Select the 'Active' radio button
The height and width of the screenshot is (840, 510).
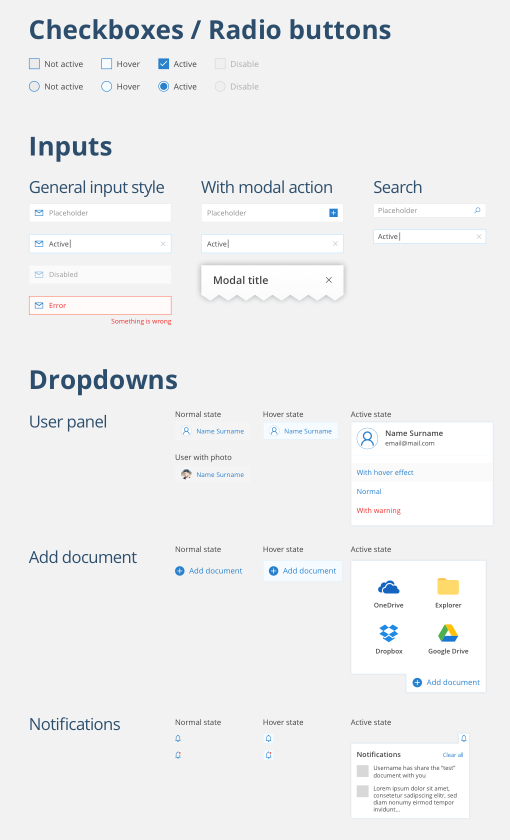click(x=163, y=86)
